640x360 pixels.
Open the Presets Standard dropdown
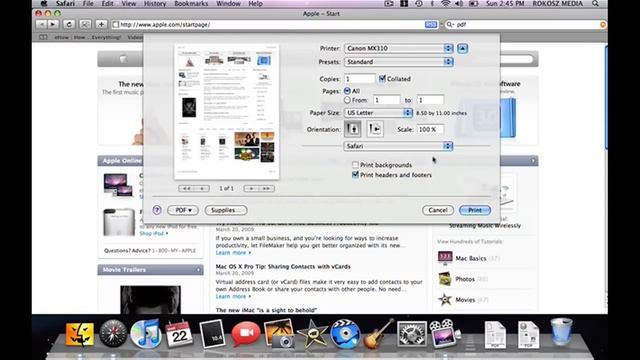[x=398, y=62]
